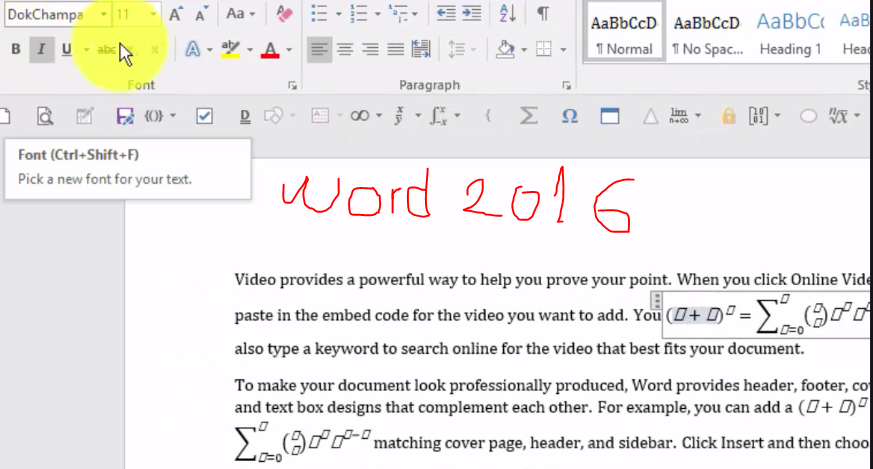
Task: Click the matrix [10 01] icon
Action: (758, 116)
